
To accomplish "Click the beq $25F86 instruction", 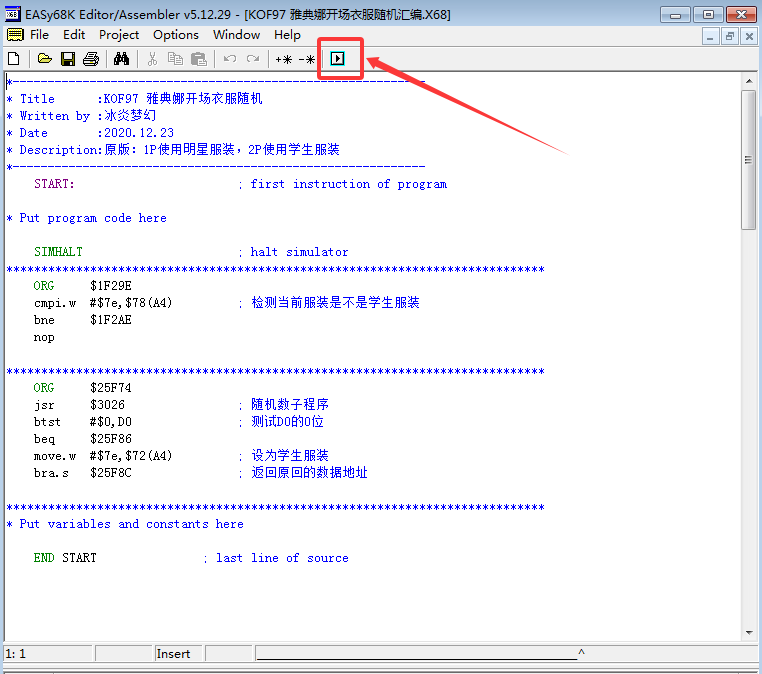I will [83, 439].
